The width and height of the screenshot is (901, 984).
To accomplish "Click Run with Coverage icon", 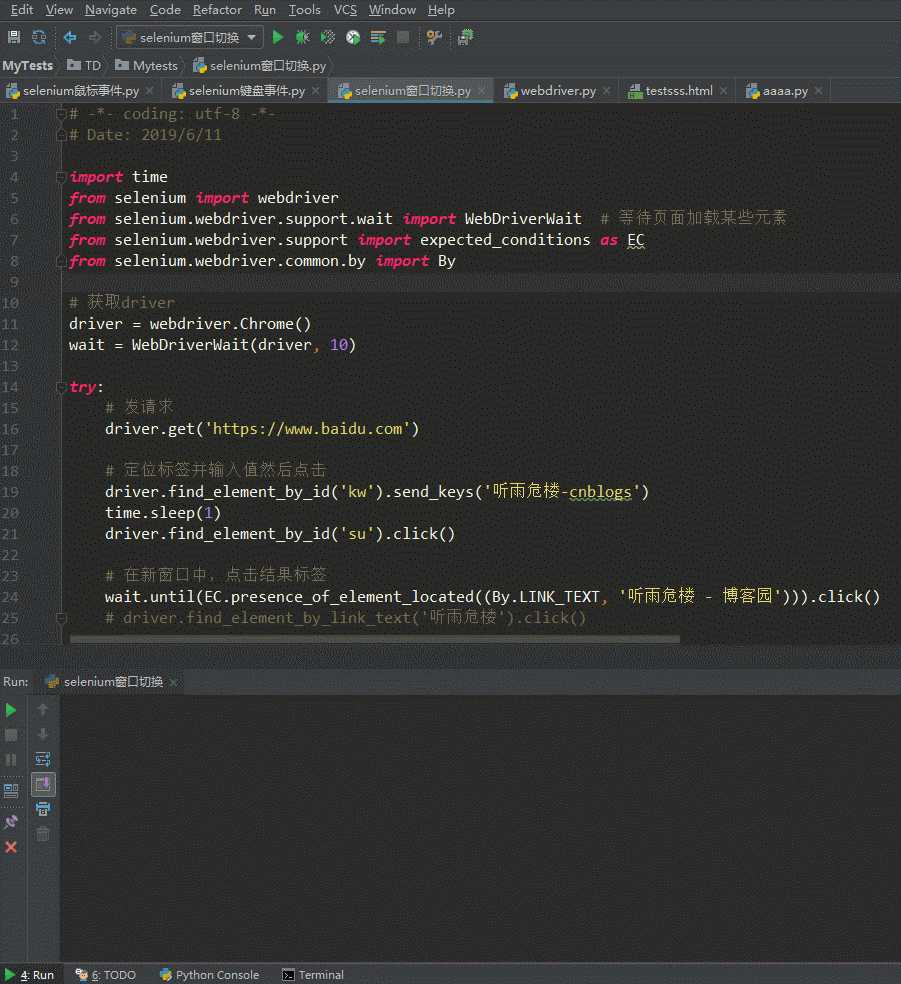I will (x=328, y=37).
